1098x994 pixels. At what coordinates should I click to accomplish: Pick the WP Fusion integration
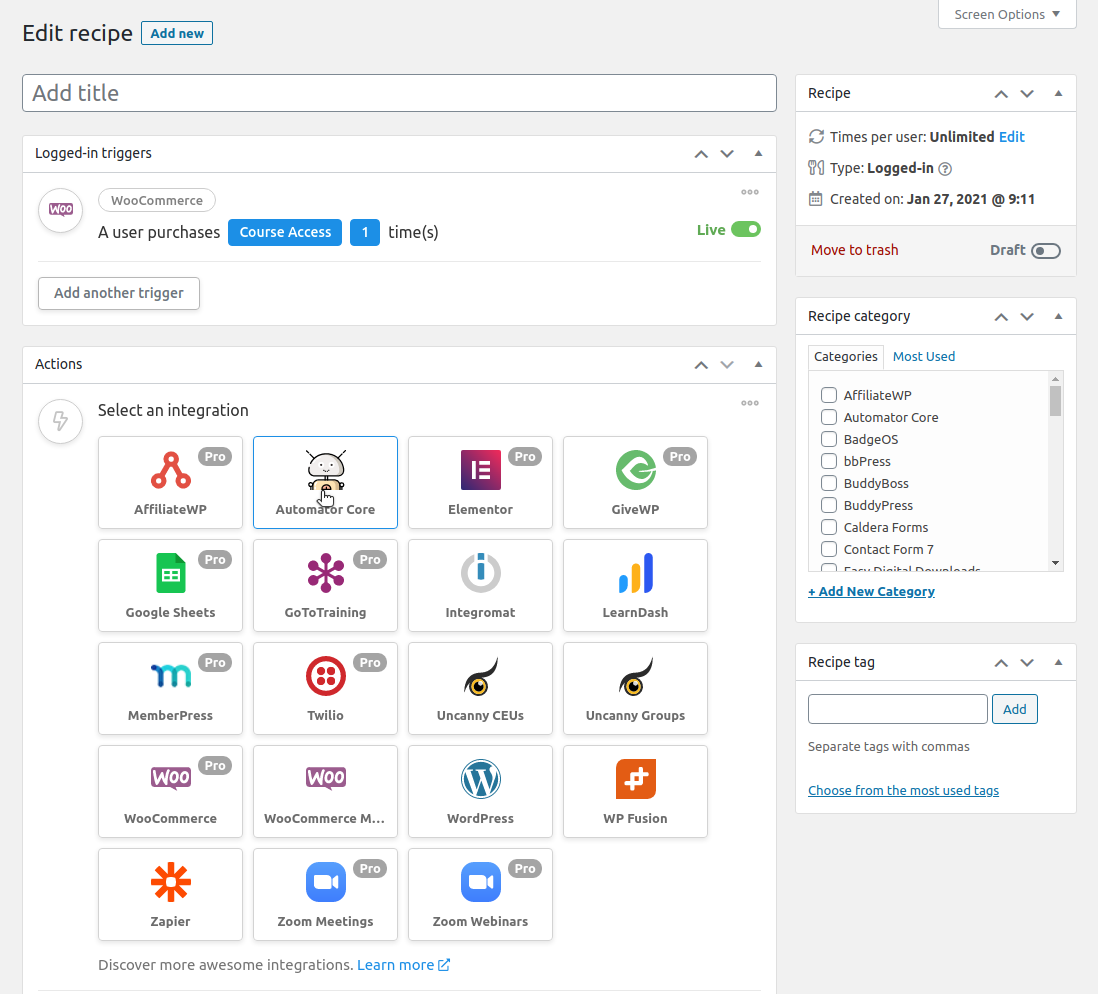point(635,792)
